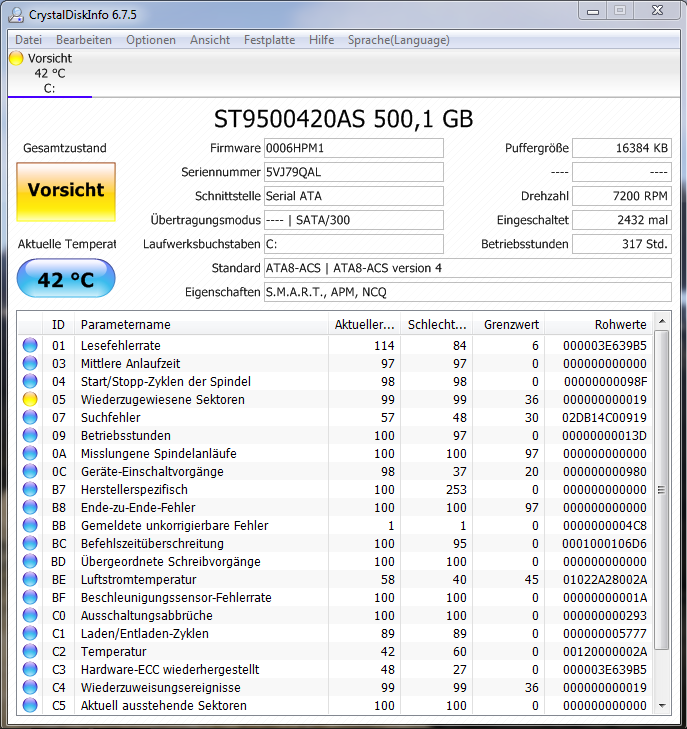Click the Schlecht... column header

click(x=436, y=325)
